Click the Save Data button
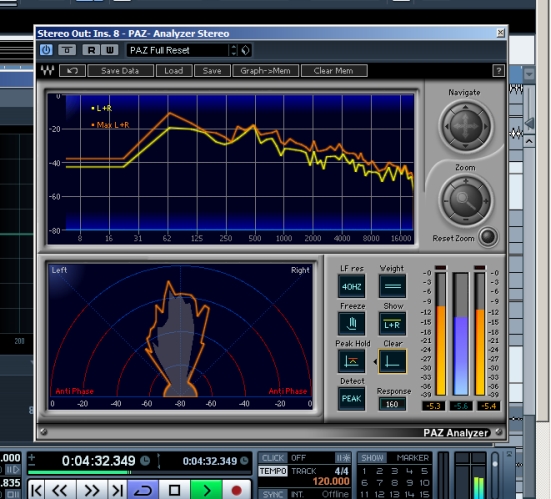This screenshot has height=499, width=551. (120, 71)
